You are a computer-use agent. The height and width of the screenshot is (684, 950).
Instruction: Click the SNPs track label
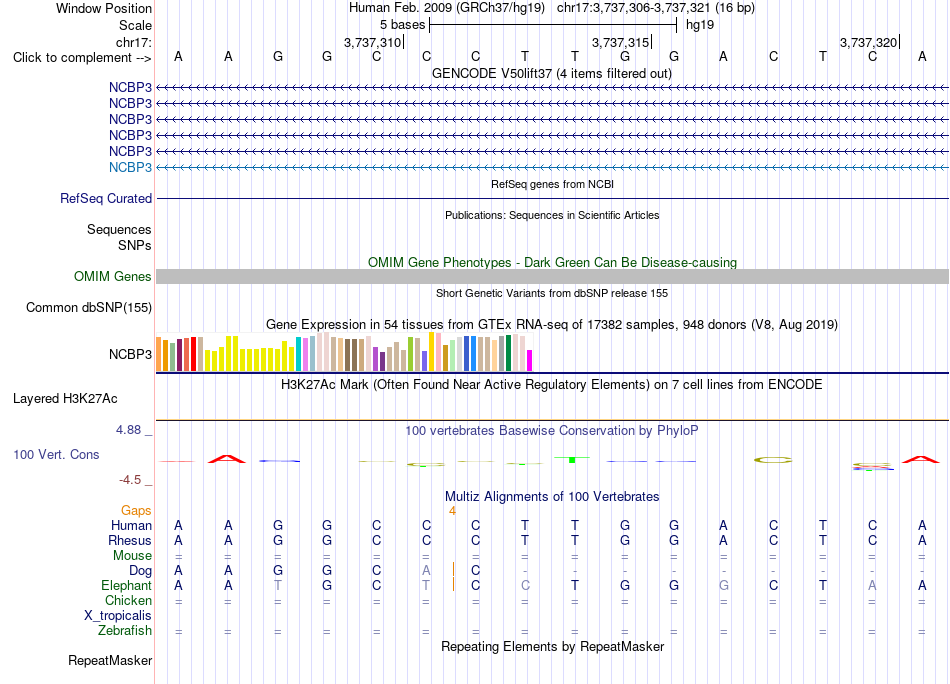[x=135, y=245]
